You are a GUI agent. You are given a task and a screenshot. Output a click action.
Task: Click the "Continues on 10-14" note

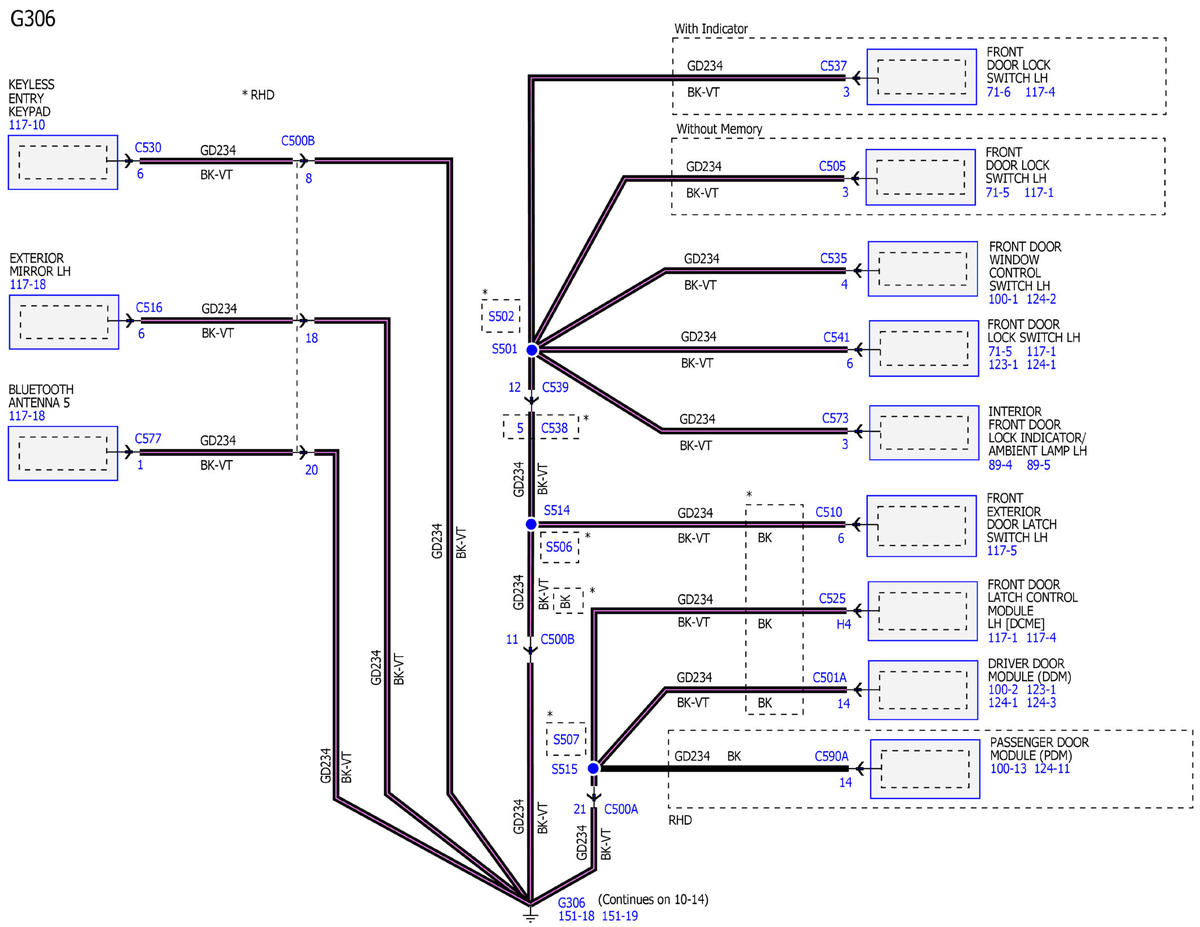click(x=653, y=900)
